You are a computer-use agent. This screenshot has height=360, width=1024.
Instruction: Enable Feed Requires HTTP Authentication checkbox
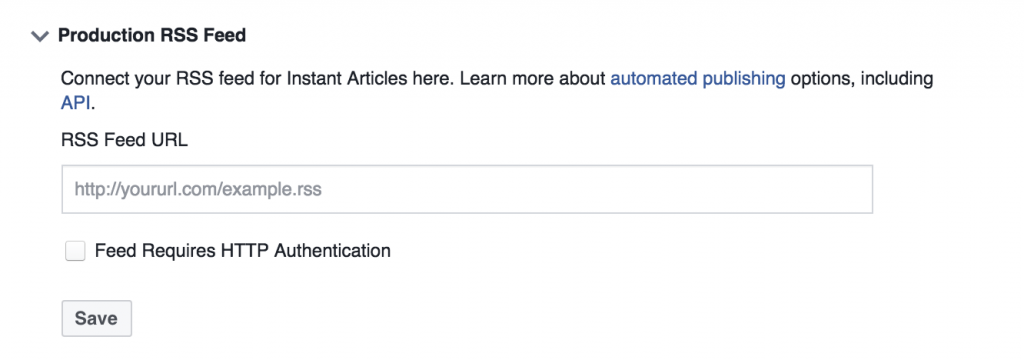click(x=75, y=251)
